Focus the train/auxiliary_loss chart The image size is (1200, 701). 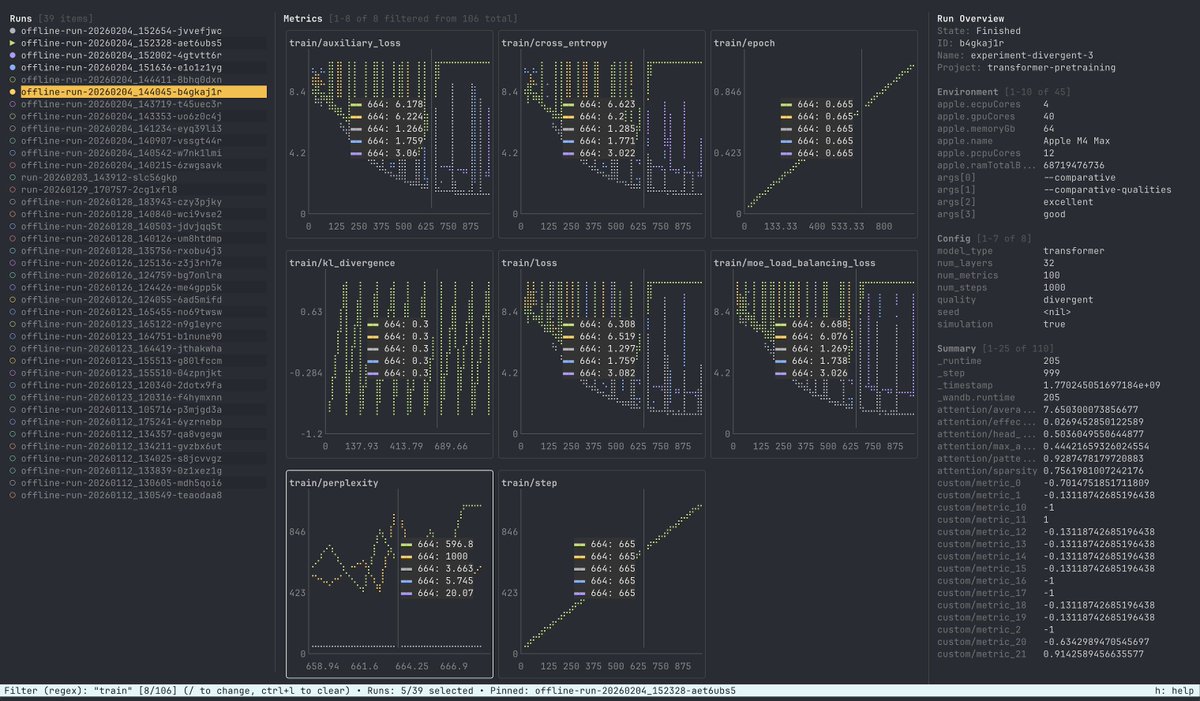click(388, 134)
